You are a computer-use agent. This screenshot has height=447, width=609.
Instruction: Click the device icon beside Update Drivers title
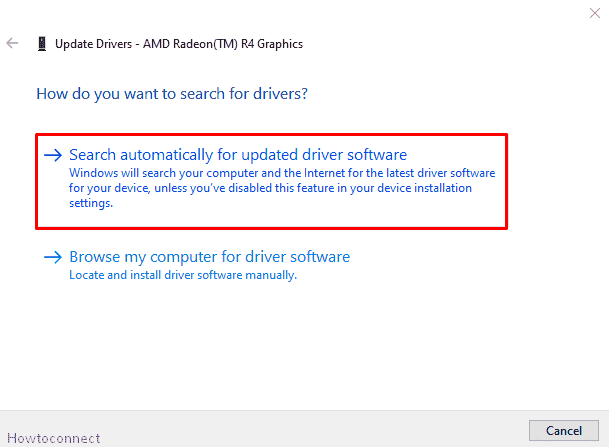(x=42, y=43)
